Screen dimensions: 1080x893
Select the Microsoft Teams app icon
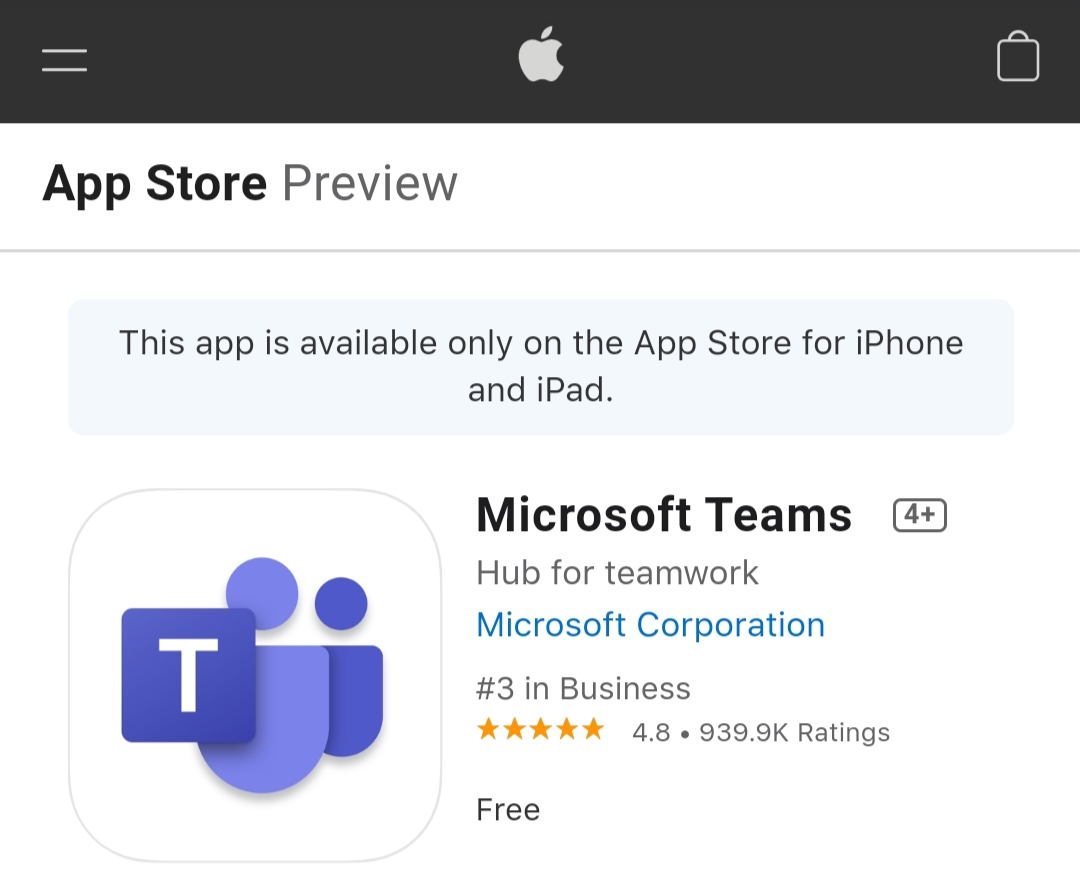click(x=255, y=675)
